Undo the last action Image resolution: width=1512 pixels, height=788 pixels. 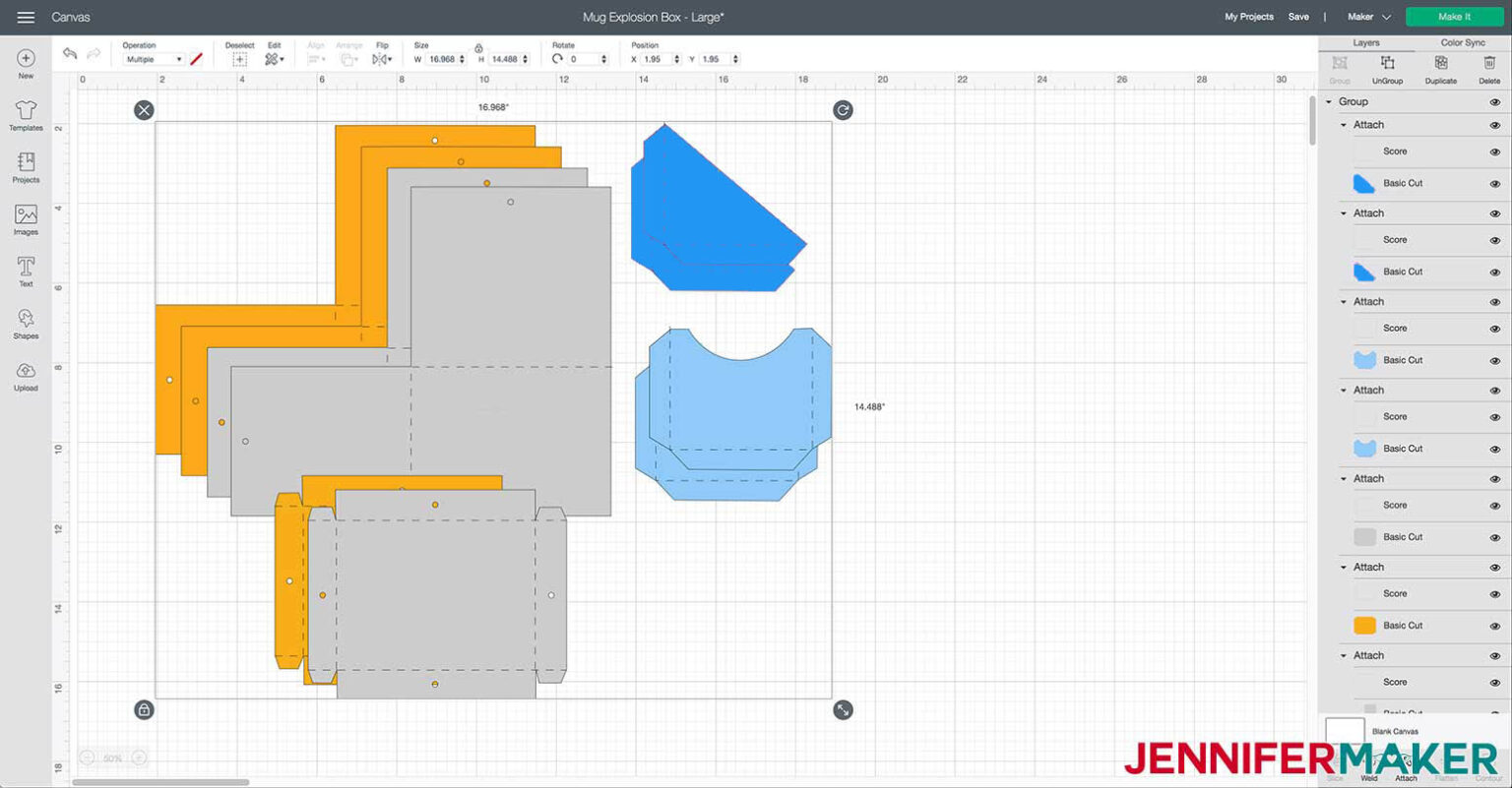(x=70, y=53)
